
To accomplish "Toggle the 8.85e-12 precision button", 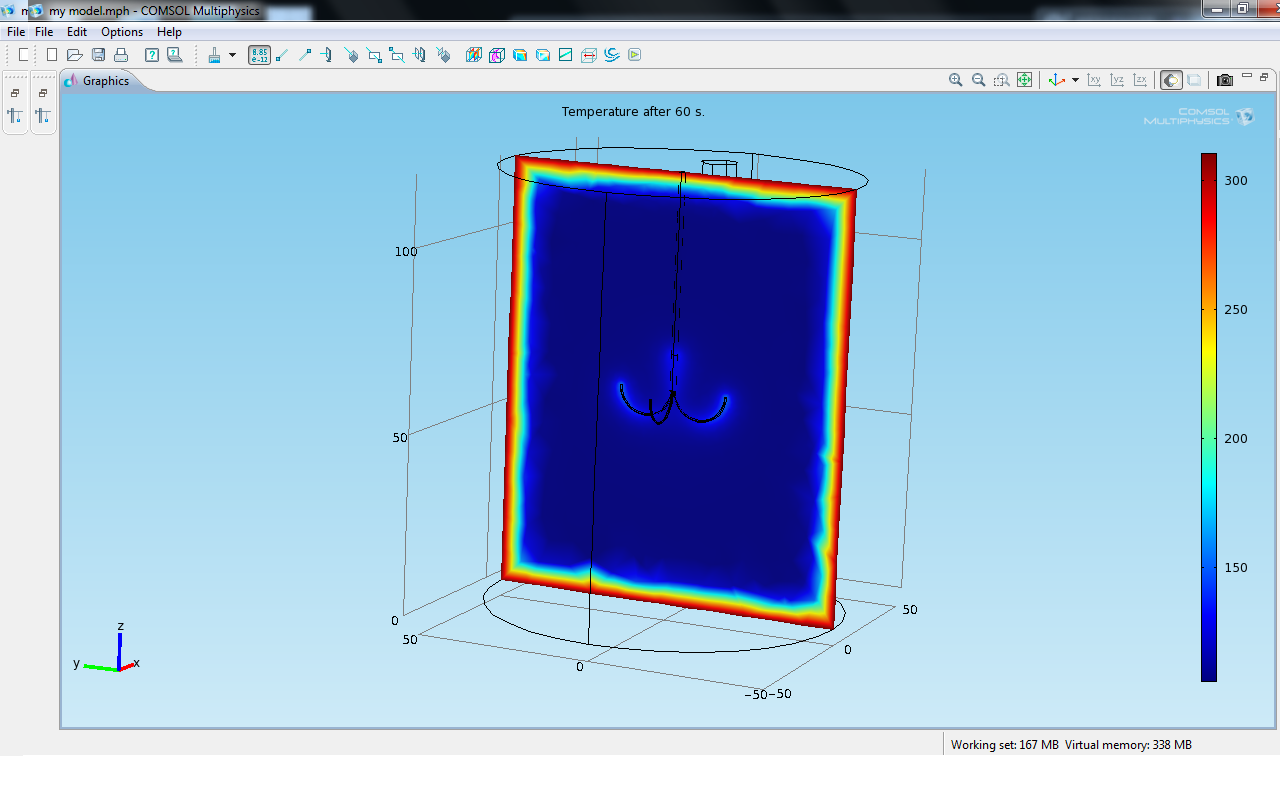I will [x=259, y=55].
